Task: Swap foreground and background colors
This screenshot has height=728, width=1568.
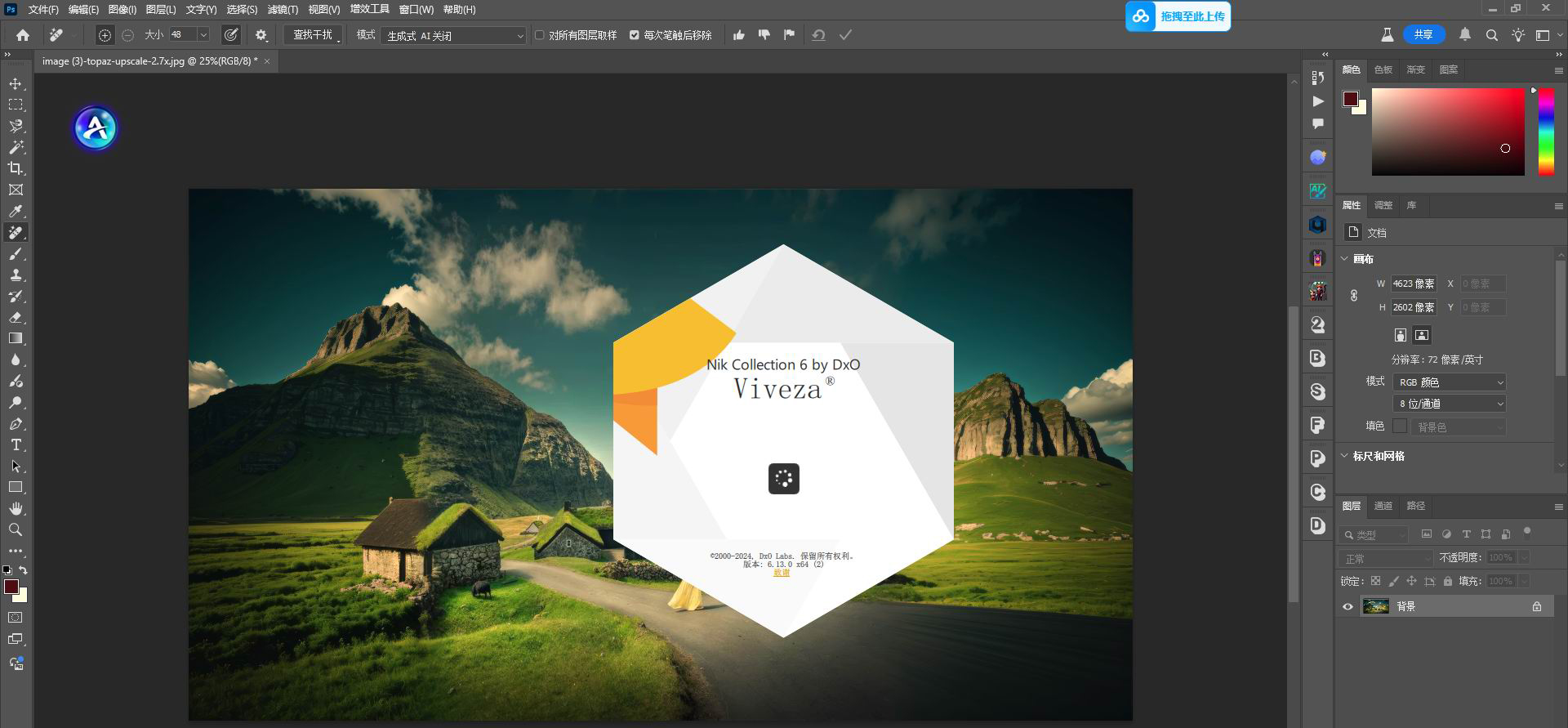Action: [24, 570]
